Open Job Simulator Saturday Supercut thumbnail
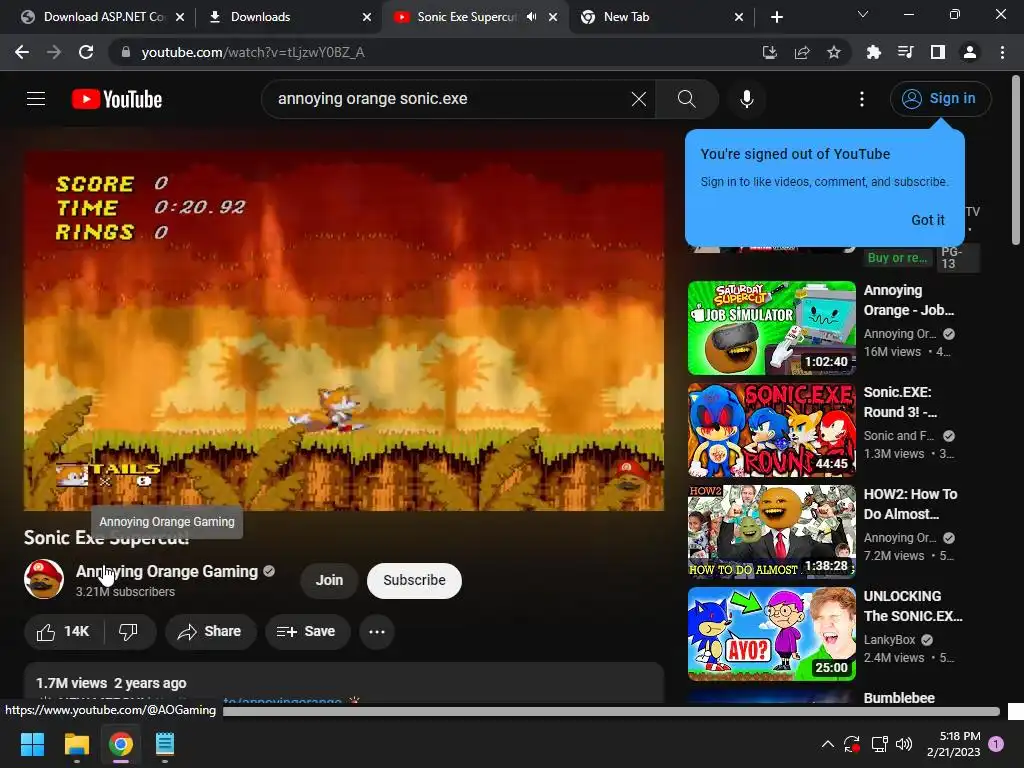 coord(771,328)
